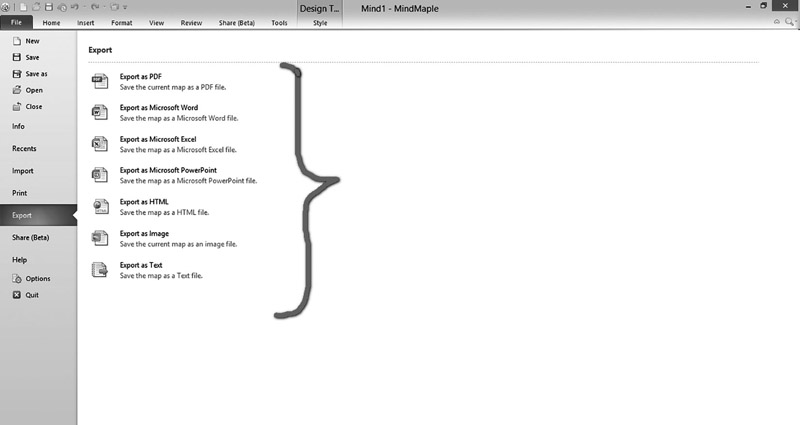
Task: Open the Recents section in File menu
Action: point(24,148)
